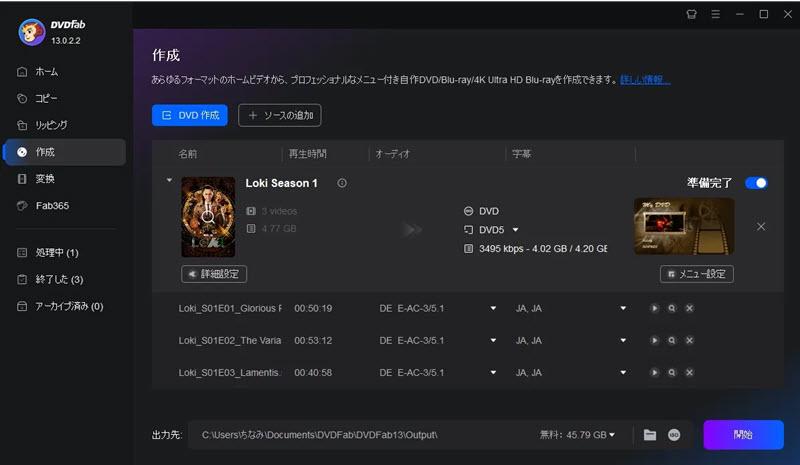Image resolution: width=800 pixels, height=465 pixels.
Task: Toggle the 準備完了 ready switch
Action: point(757,183)
